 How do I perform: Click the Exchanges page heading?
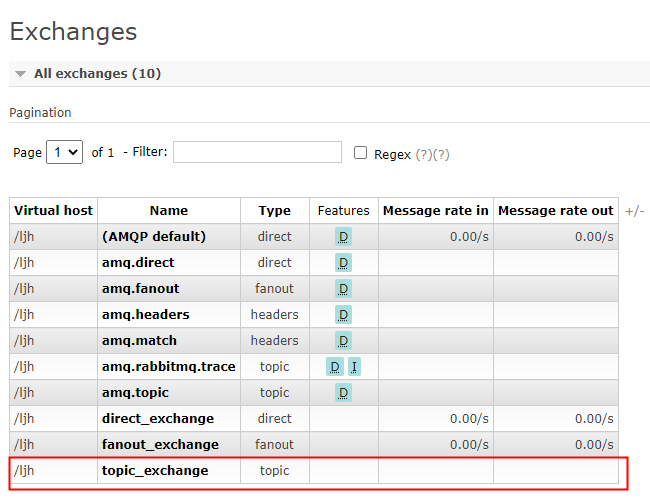click(x=73, y=32)
